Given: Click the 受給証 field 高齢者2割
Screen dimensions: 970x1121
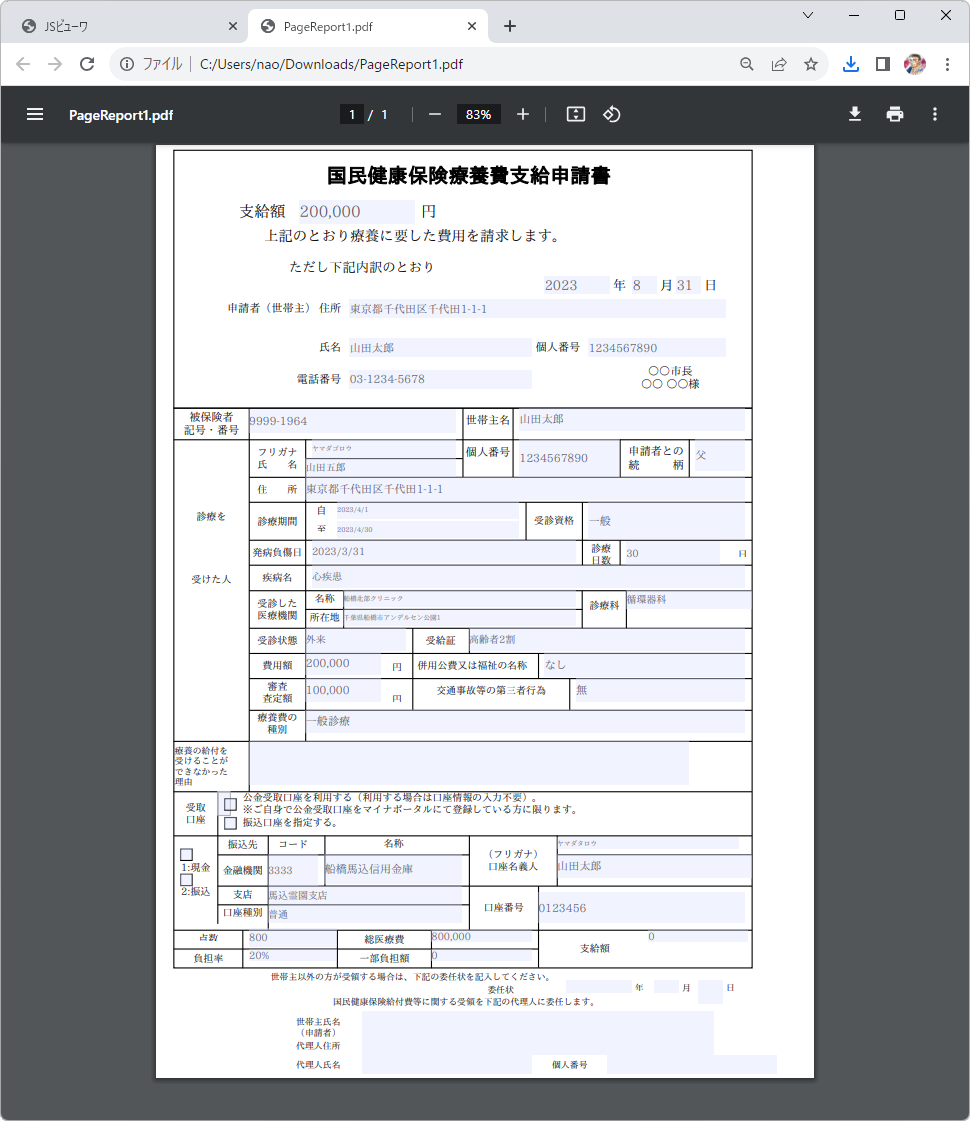Looking at the screenshot, I should click(x=607, y=640).
